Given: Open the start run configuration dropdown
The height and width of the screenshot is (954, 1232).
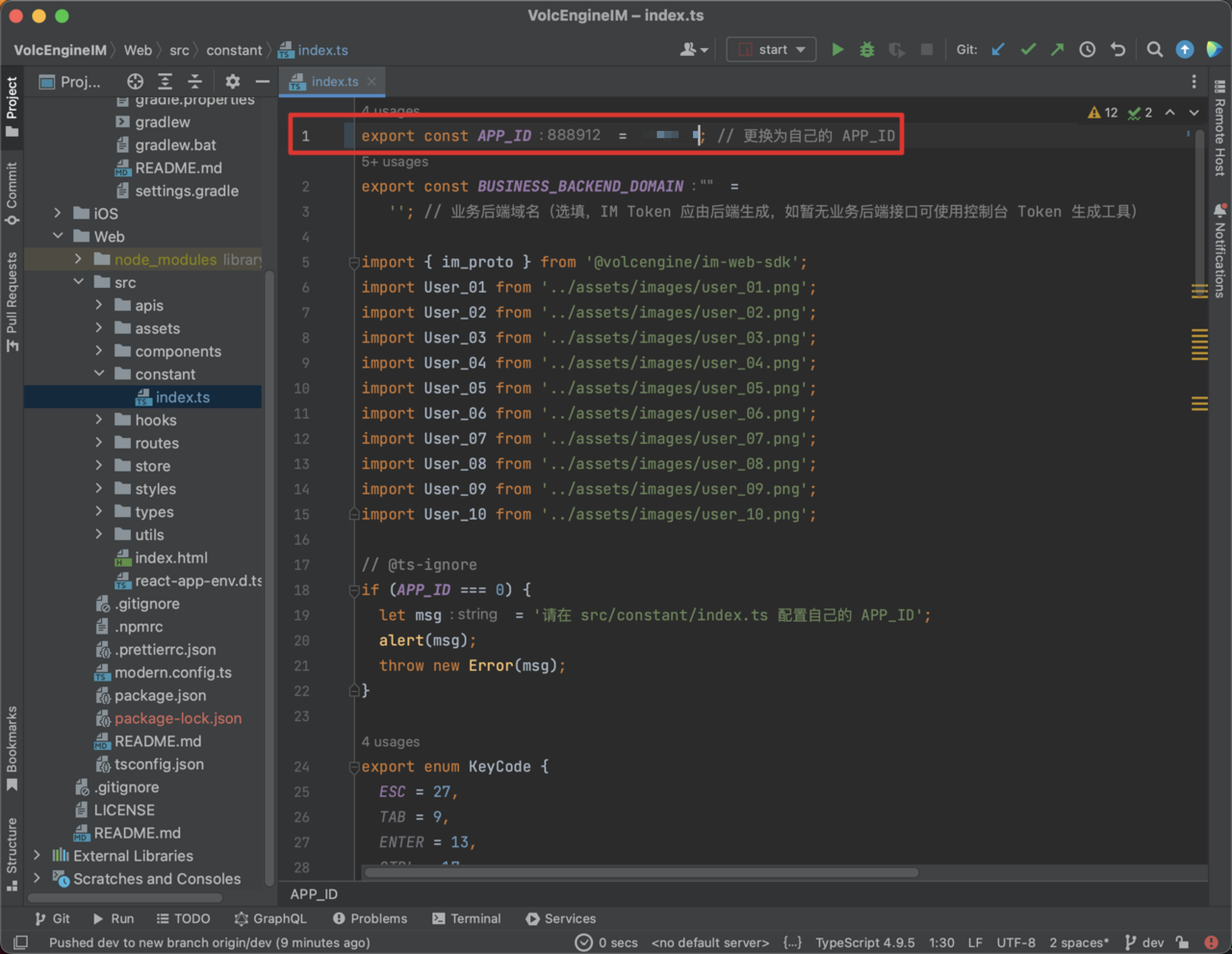Looking at the screenshot, I should [771, 50].
